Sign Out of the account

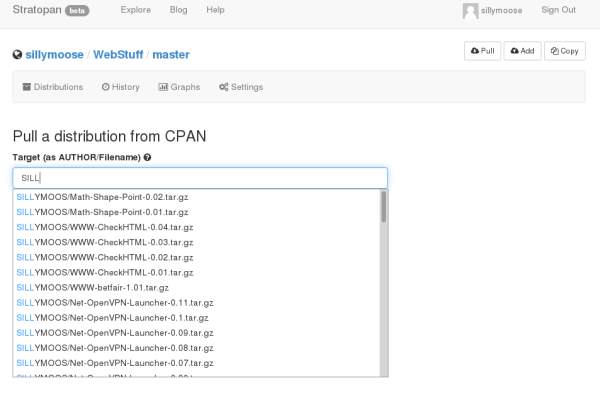(x=558, y=10)
